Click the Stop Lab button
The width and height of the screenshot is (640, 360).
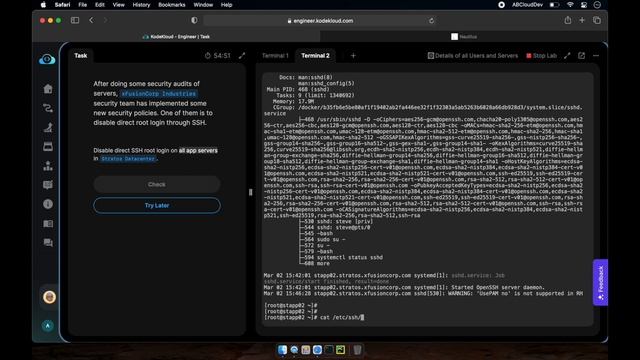tap(541, 56)
